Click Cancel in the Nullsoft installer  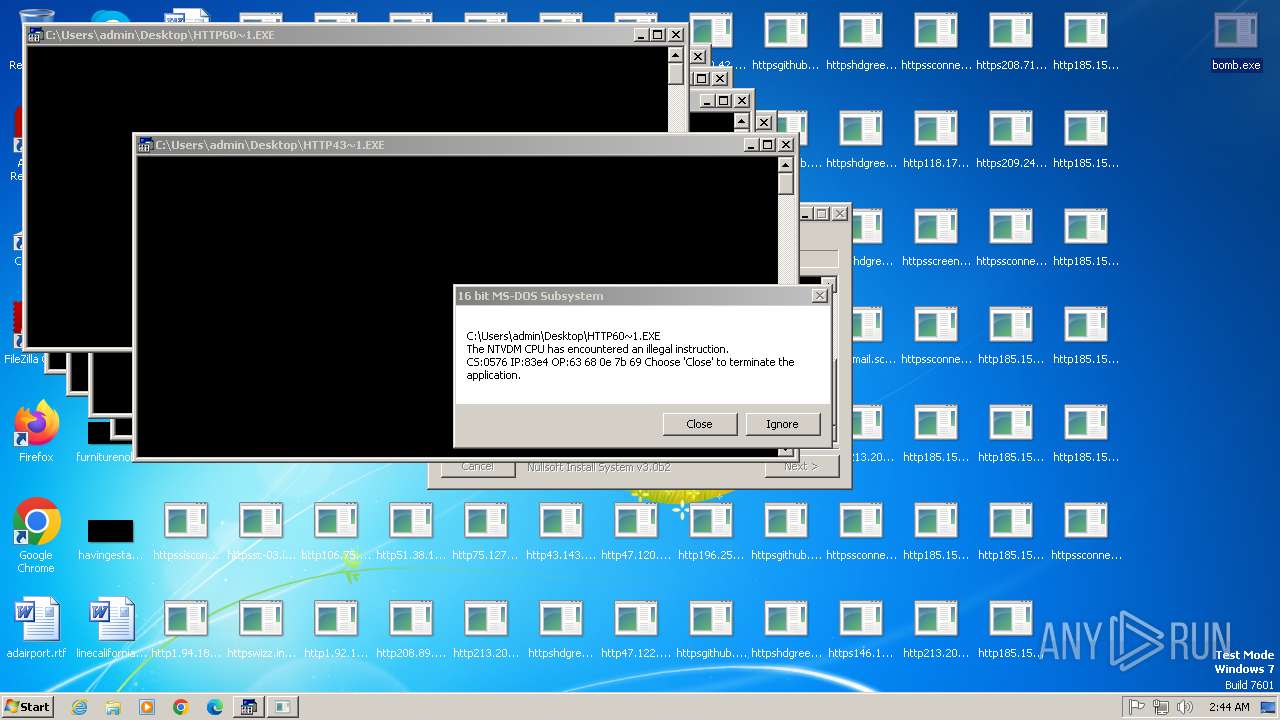477,467
